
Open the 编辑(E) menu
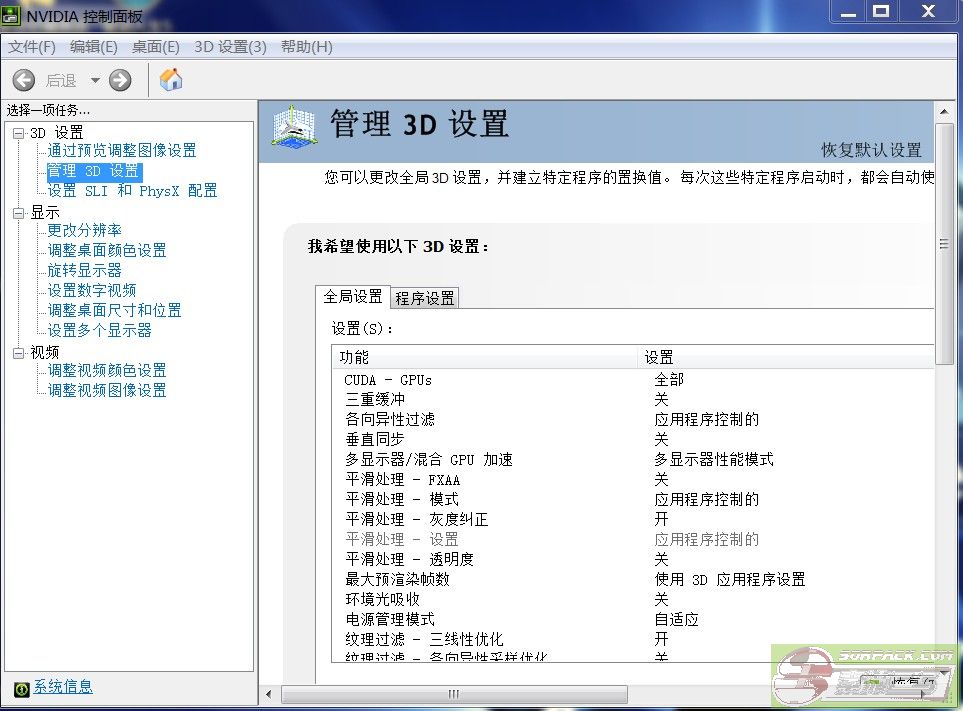tap(93, 47)
